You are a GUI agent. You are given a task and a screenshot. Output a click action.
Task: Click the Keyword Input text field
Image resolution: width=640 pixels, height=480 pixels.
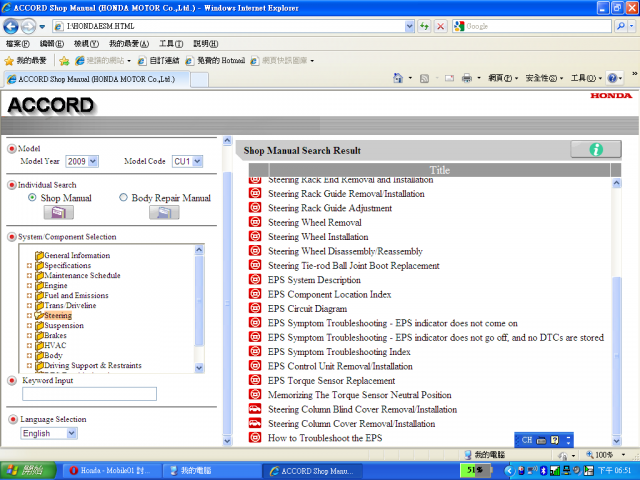(x=89, y=394)
